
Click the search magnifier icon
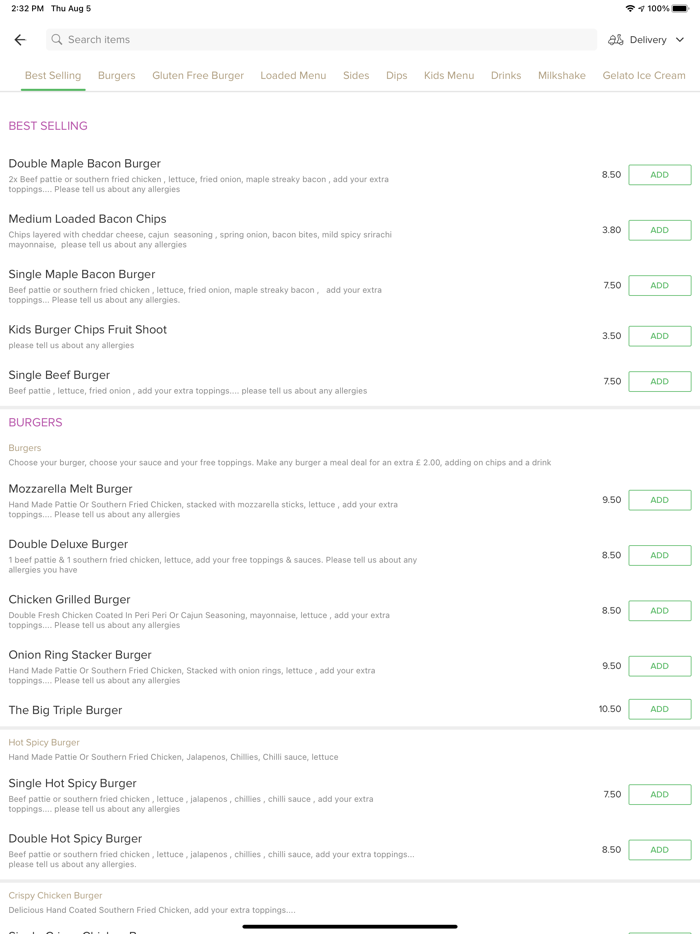pyautogui.click(x=57, y=40)
